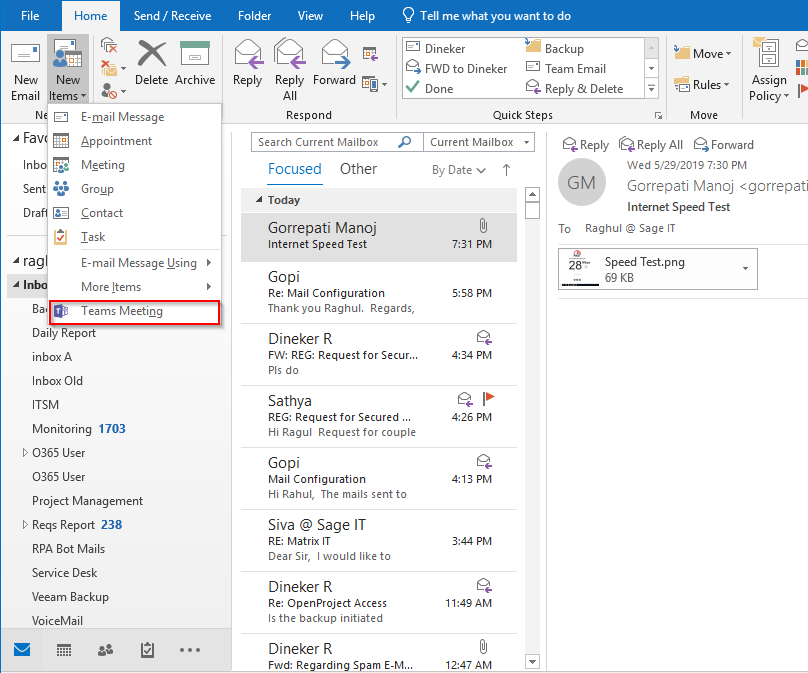
Task: Open the Send / Receive tab
Action: point(171,16)
